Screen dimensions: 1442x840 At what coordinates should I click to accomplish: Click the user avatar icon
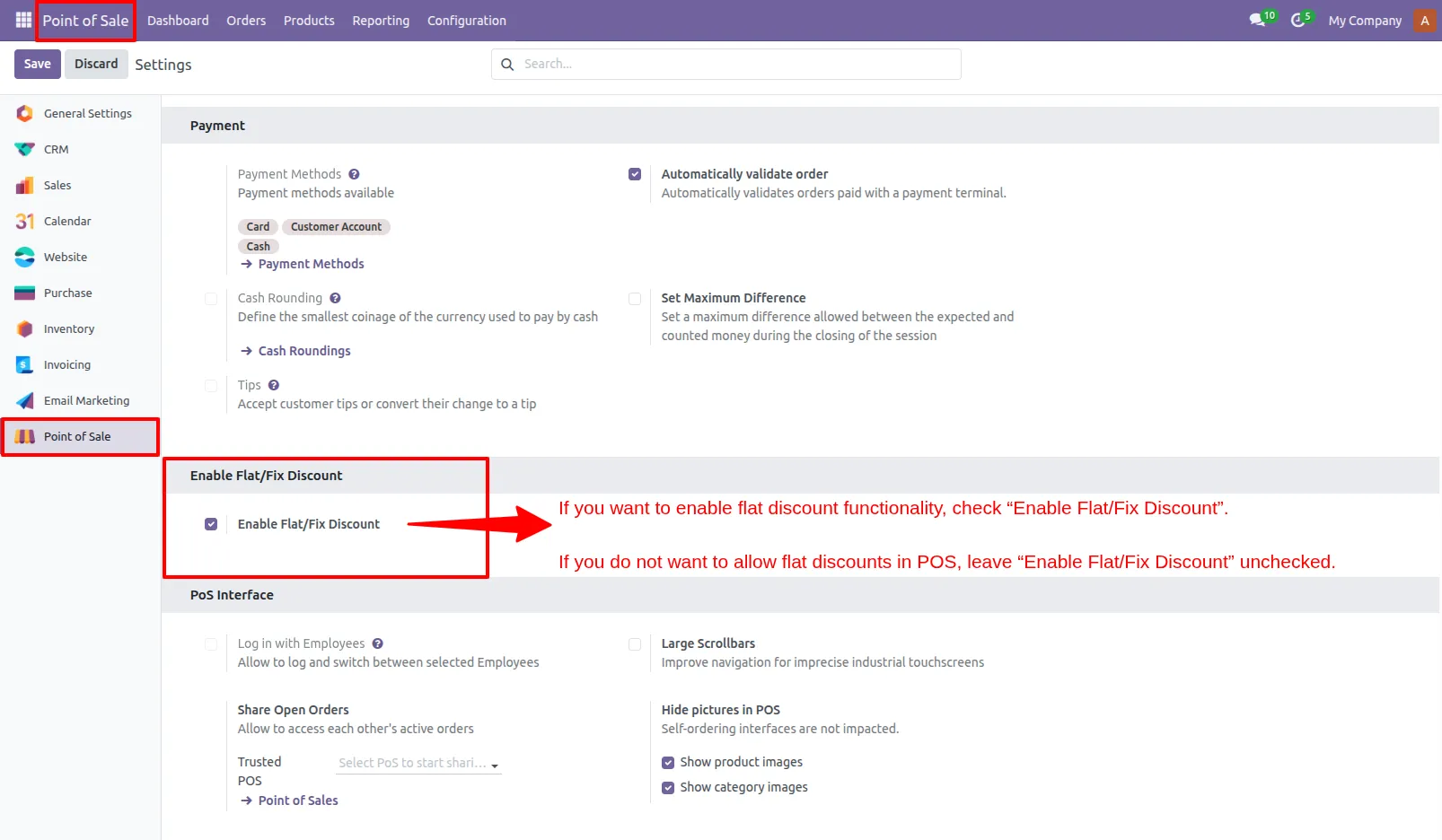click(1424, 20)
